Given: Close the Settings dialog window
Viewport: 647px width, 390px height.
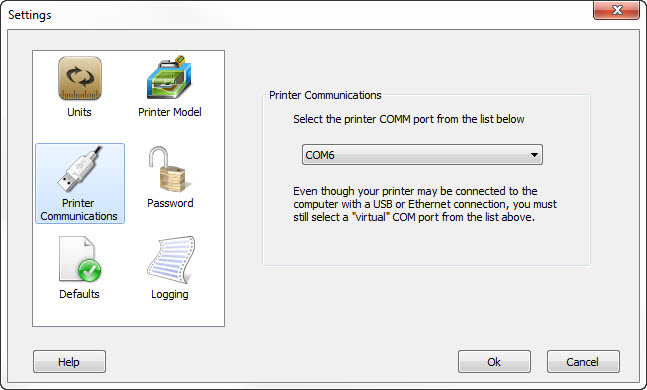Looking at the screenshot, I should point(616,10).
